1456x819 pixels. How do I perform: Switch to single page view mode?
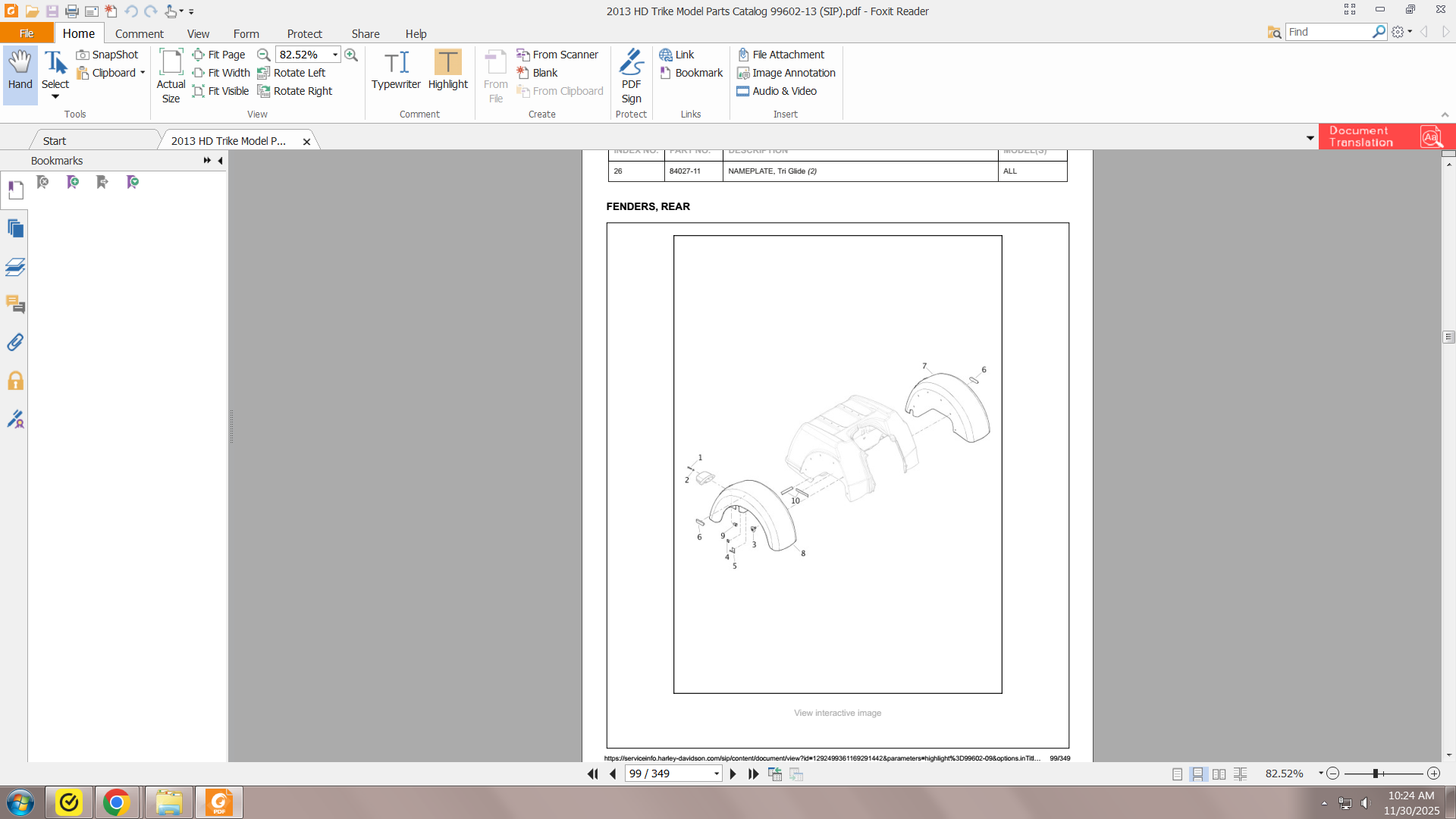click(x=1177, y=774)
